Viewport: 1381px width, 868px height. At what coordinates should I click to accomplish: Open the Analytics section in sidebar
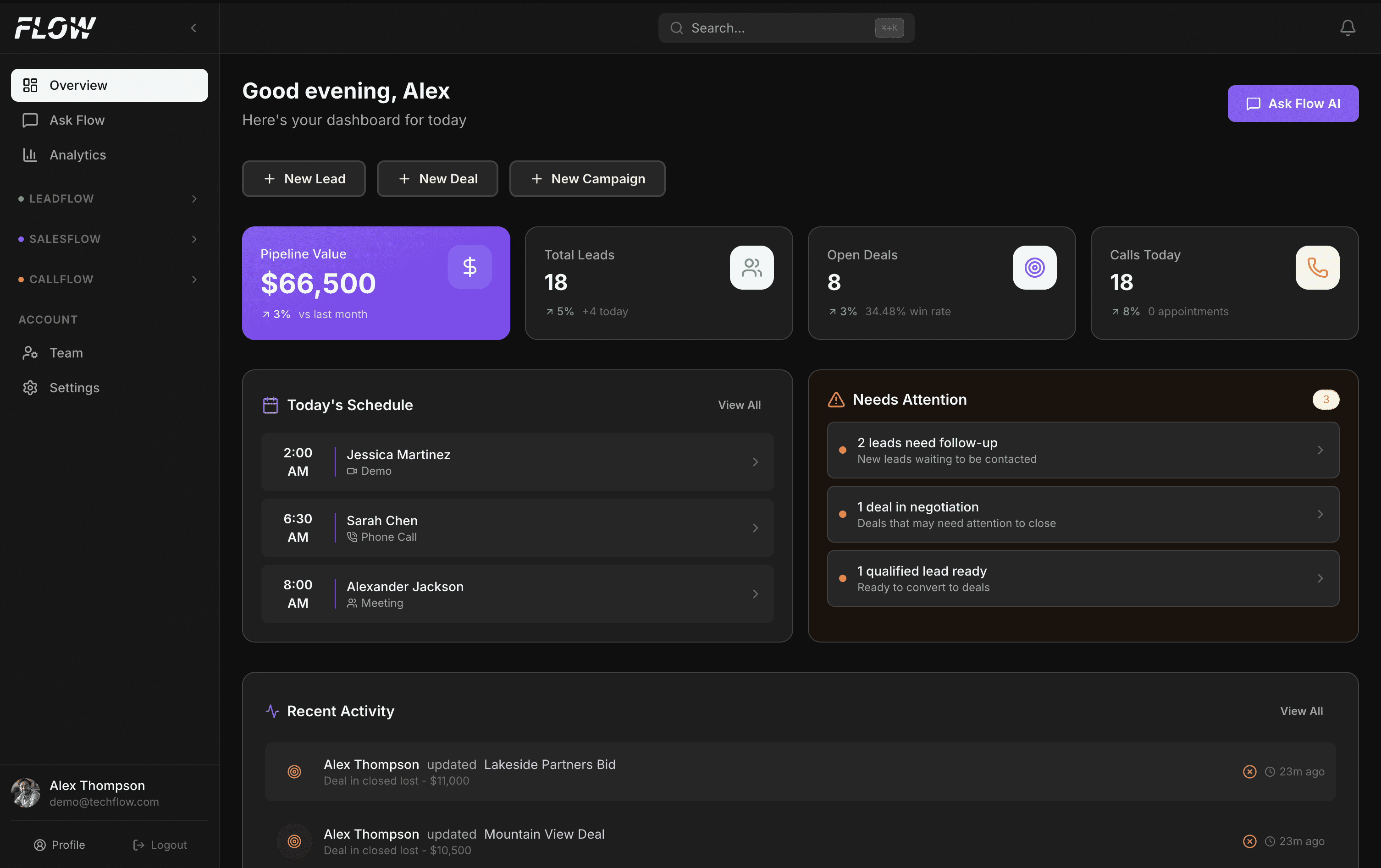pyautogui.click(x=77, y=155)
